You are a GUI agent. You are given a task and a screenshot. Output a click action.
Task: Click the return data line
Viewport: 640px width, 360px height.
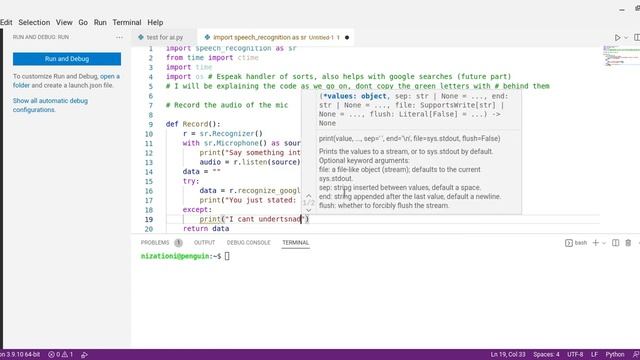point(206,229)
